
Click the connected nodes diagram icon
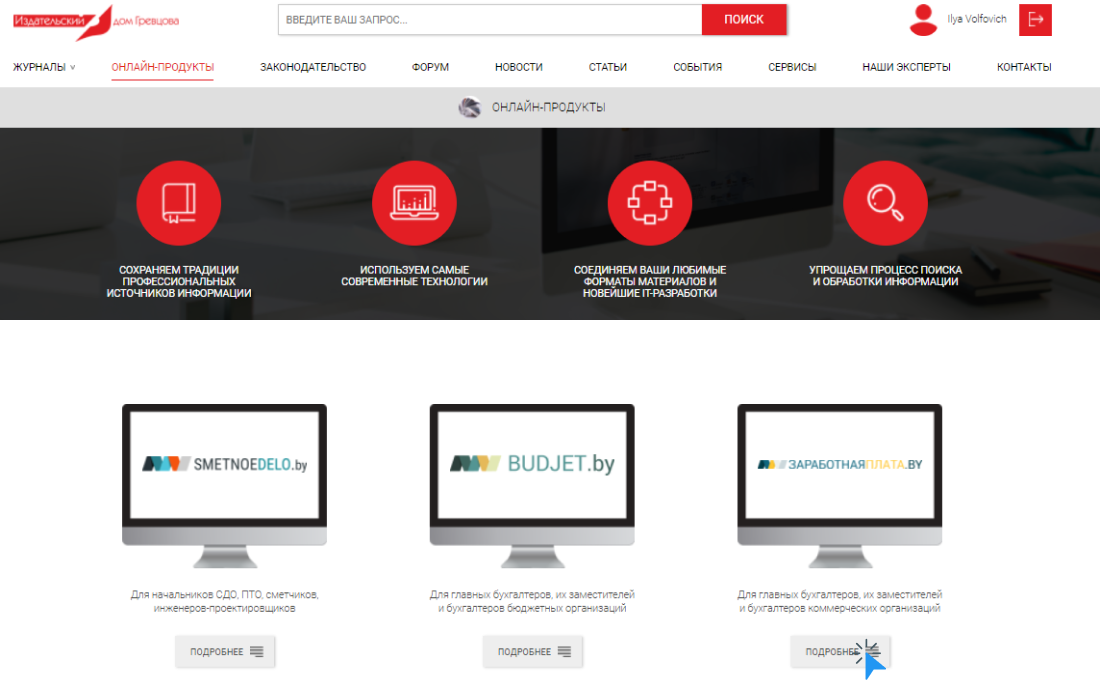tap(650, 203)
